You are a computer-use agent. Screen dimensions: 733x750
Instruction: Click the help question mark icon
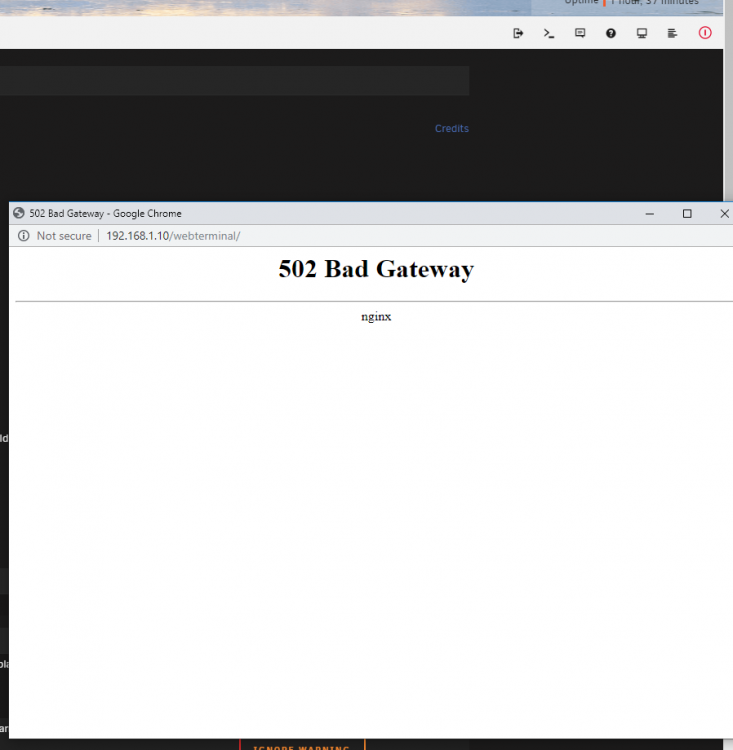pyautogui.click(x=611, y=33)
